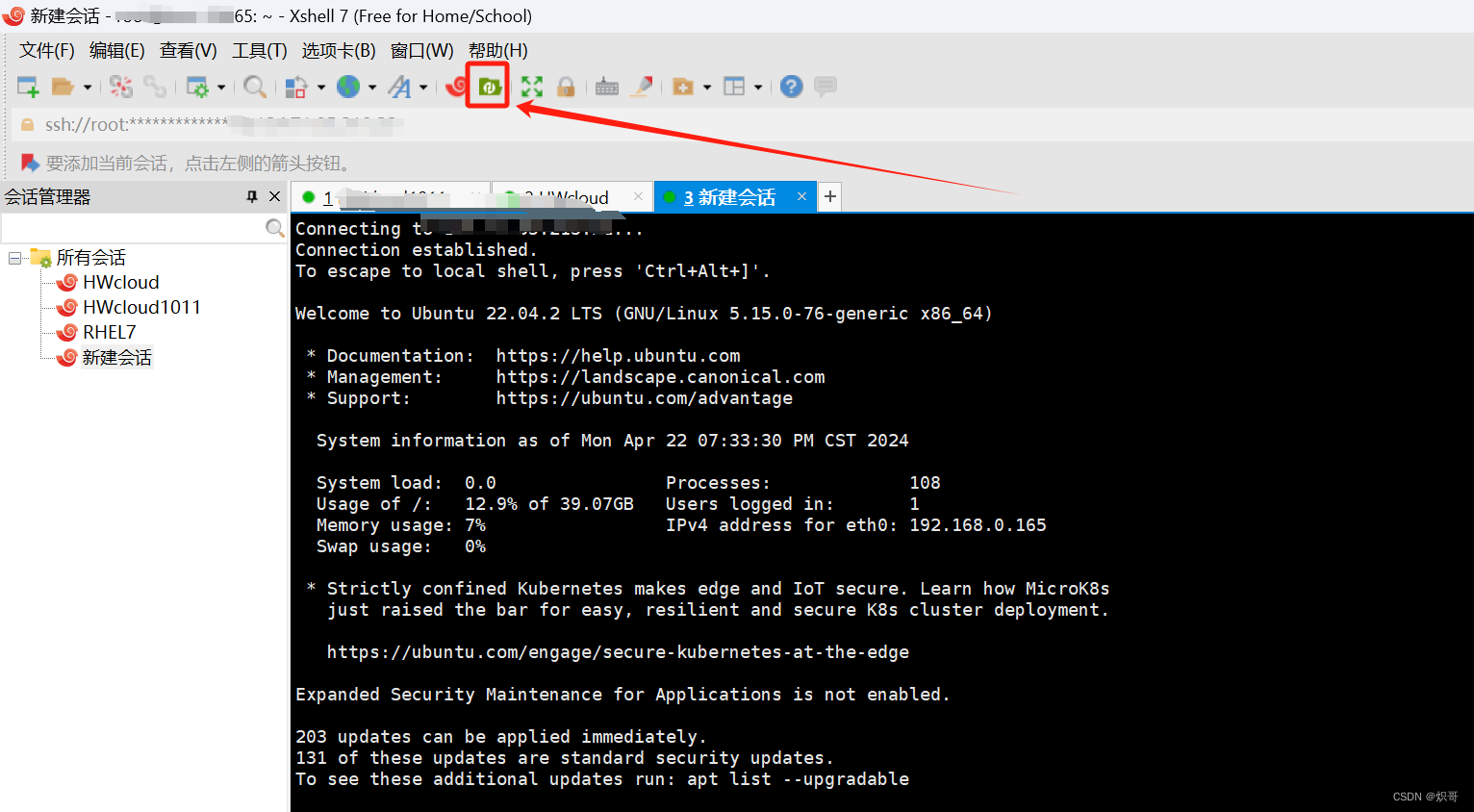Close the 3 新建会话 tab
The image size is (1474, 812).
pyautogui.click(x=801, y=196)
